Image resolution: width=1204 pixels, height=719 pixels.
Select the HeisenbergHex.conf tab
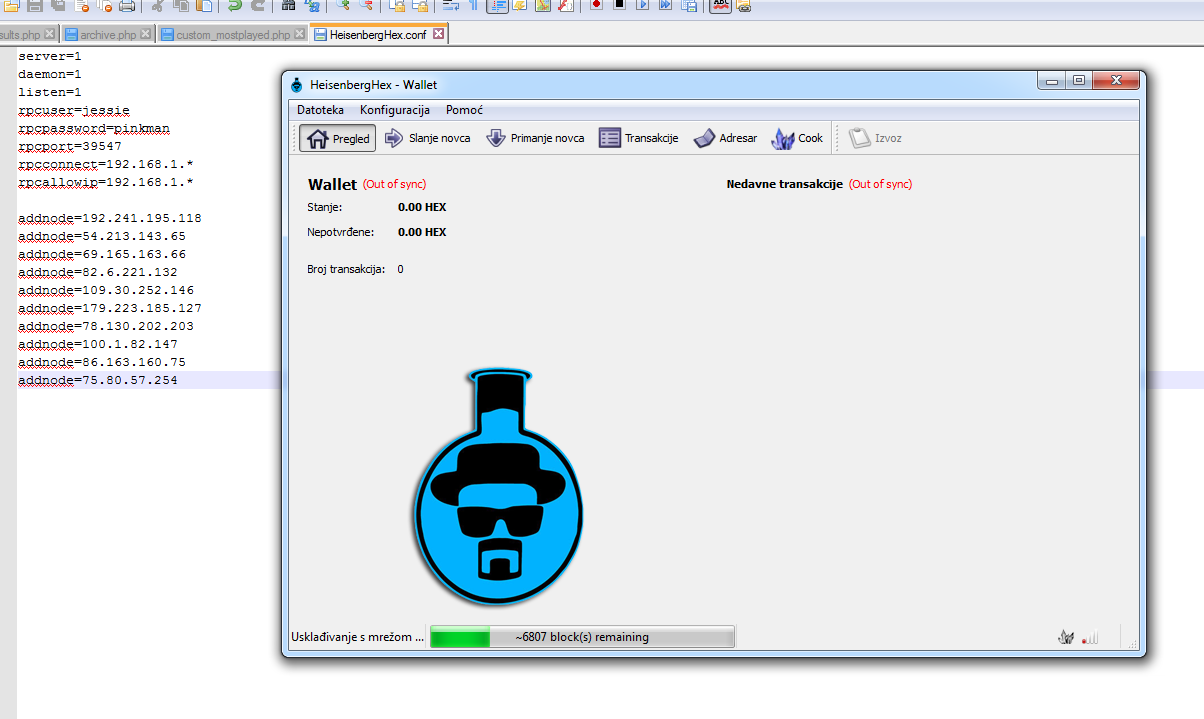378,34
